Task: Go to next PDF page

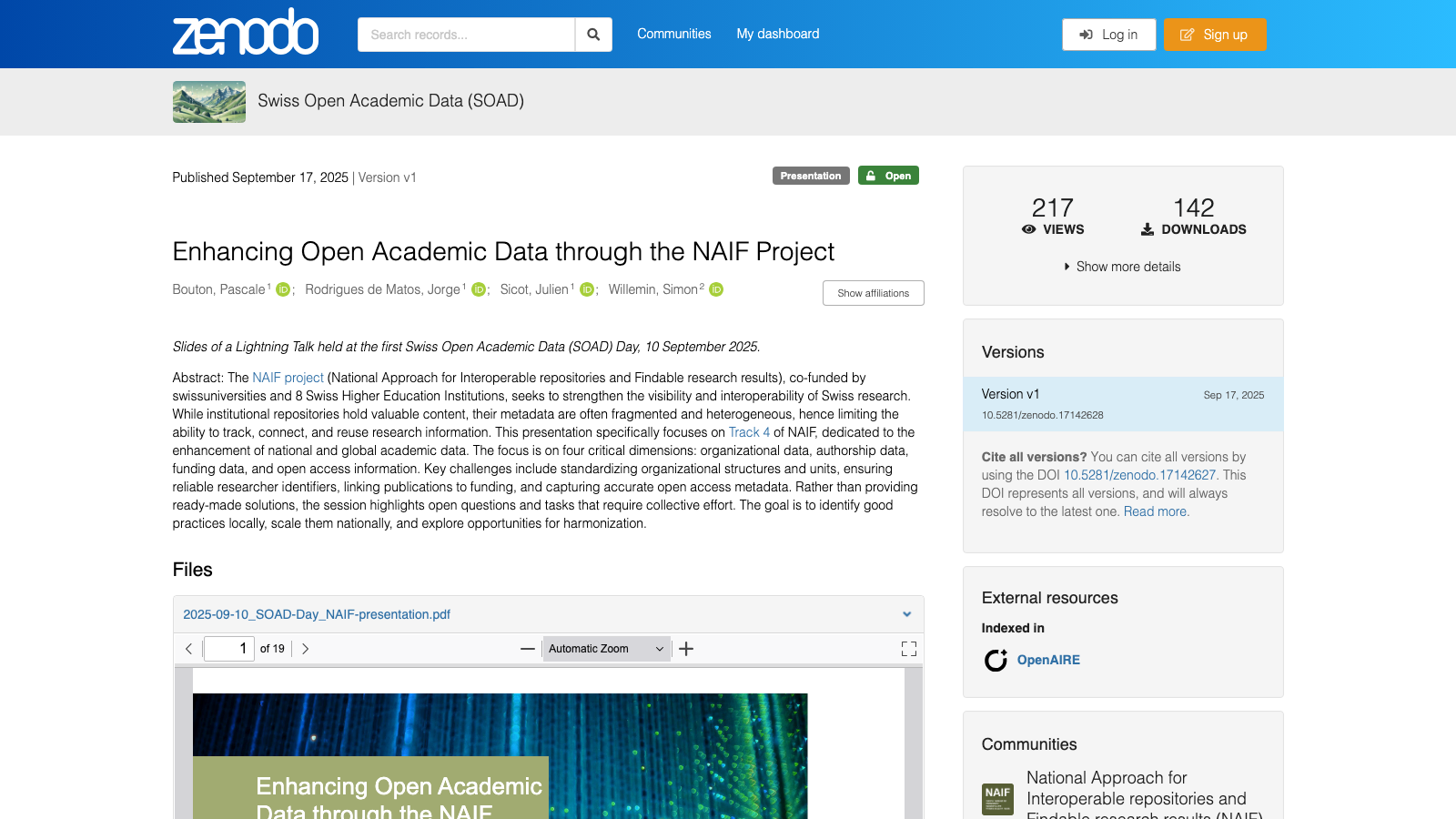Action: pyautogui.click(x=305, y=649)
